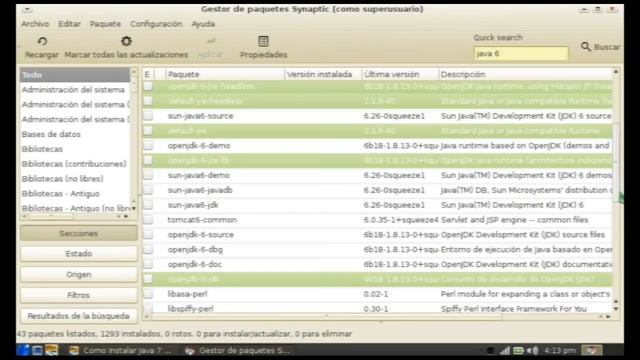Screen dimensions: 640x360
Task: Select Bibliotecas (contribuciones) section
Action: [75, 164]
